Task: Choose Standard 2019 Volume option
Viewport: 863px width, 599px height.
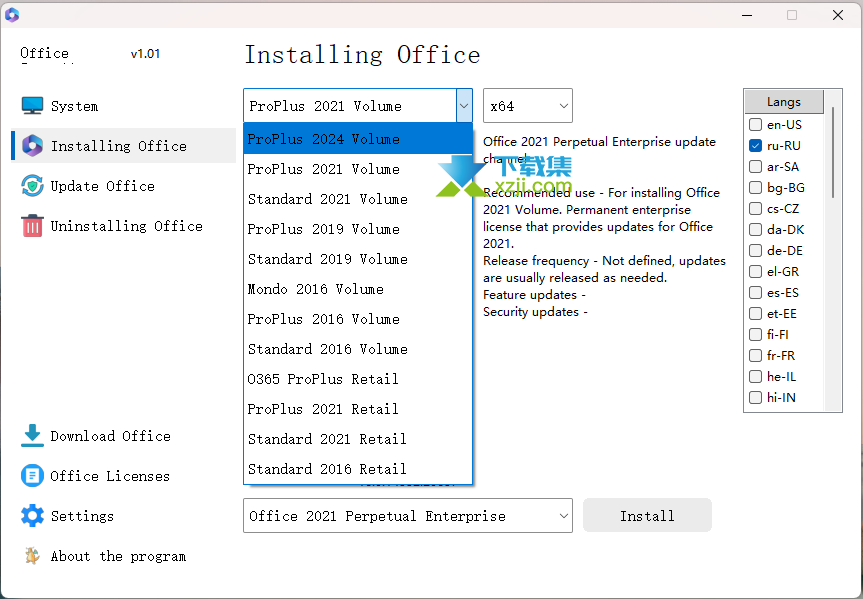Action: [358, 259]
